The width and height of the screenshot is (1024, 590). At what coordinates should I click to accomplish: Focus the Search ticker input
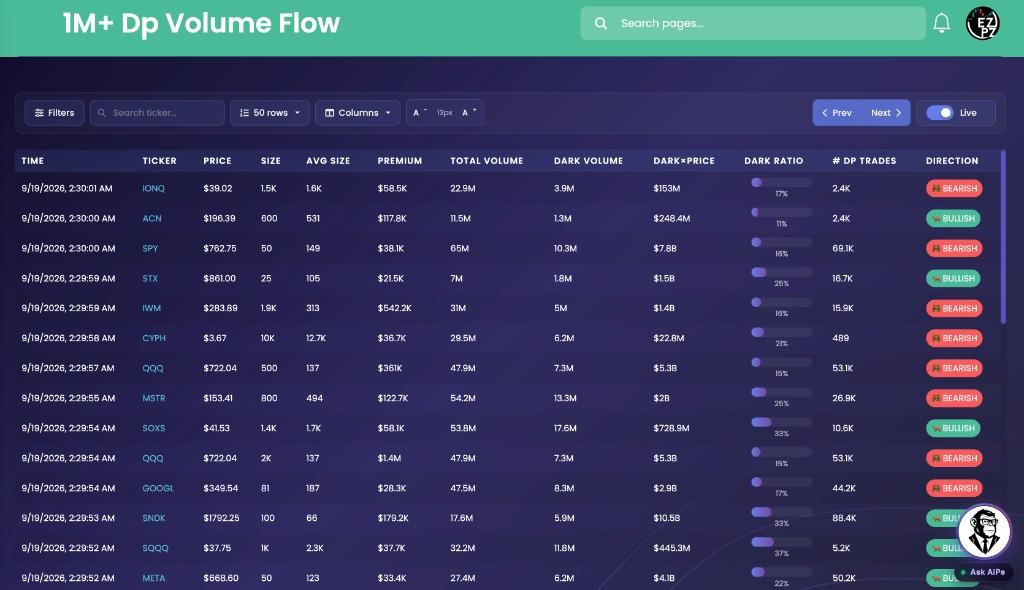157,112
